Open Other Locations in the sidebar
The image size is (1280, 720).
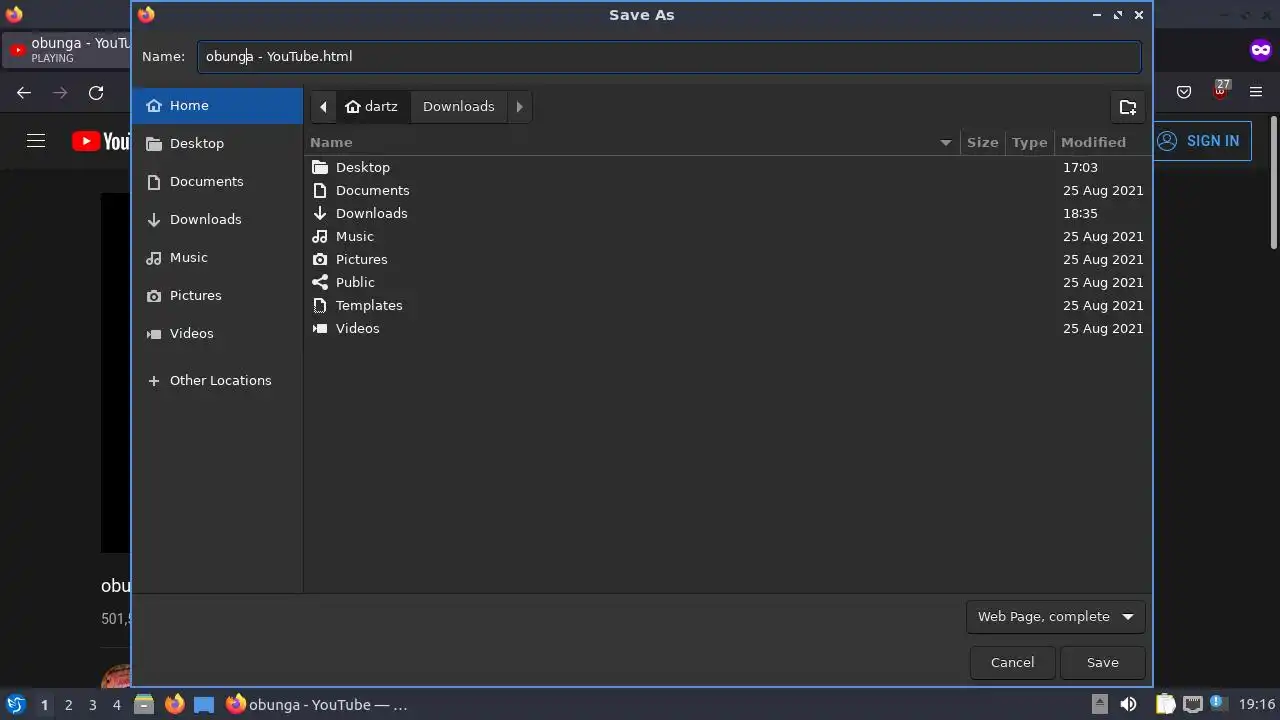pyautogui.click(x=217, y=380)
